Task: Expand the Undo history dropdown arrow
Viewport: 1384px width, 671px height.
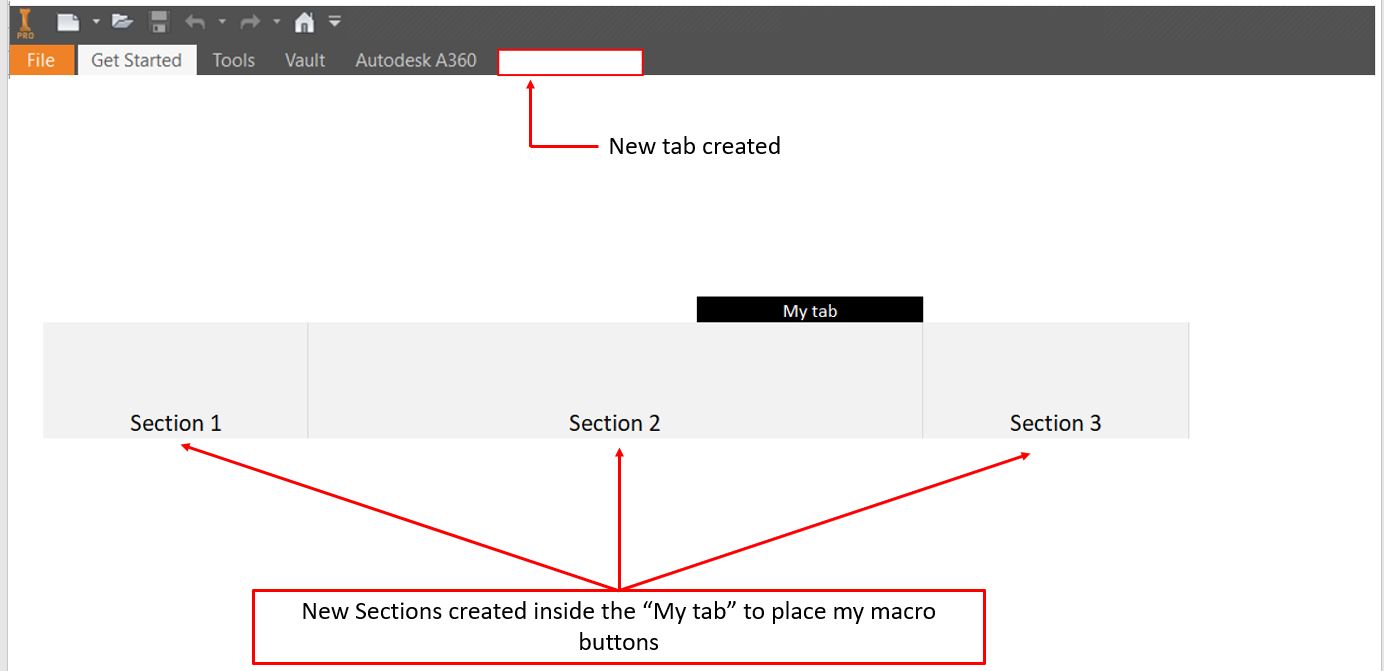Action: pyautogui.click(x=222, y=21)
